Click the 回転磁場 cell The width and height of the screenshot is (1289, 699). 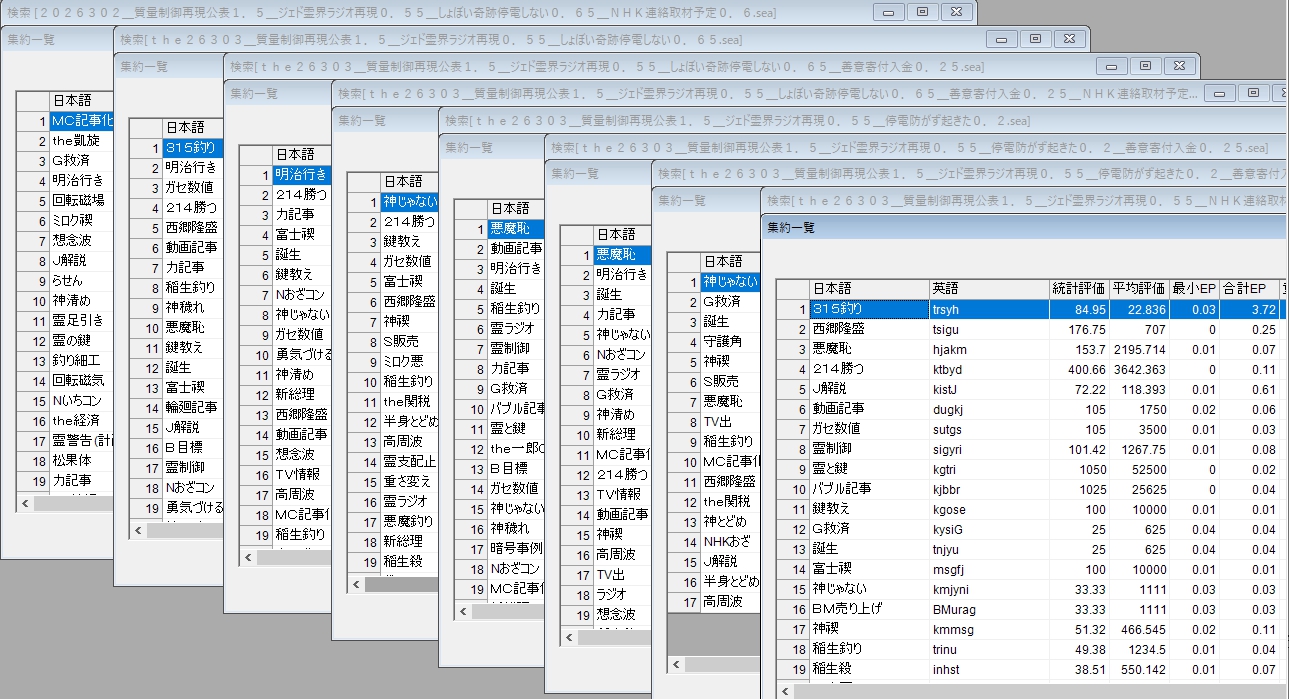78,201
